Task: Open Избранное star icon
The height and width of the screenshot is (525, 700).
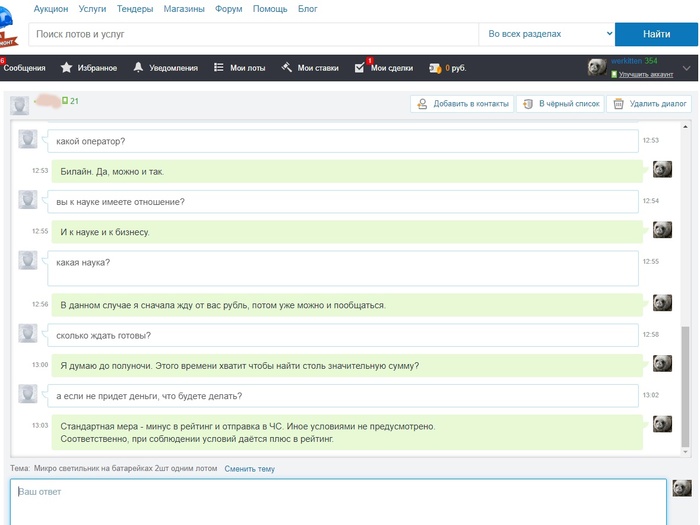Action: [66, 68]
